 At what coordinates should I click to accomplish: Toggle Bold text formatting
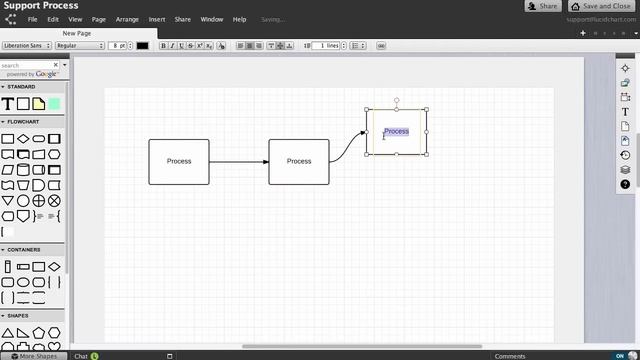pyautogui.click(x=163, y=46)
